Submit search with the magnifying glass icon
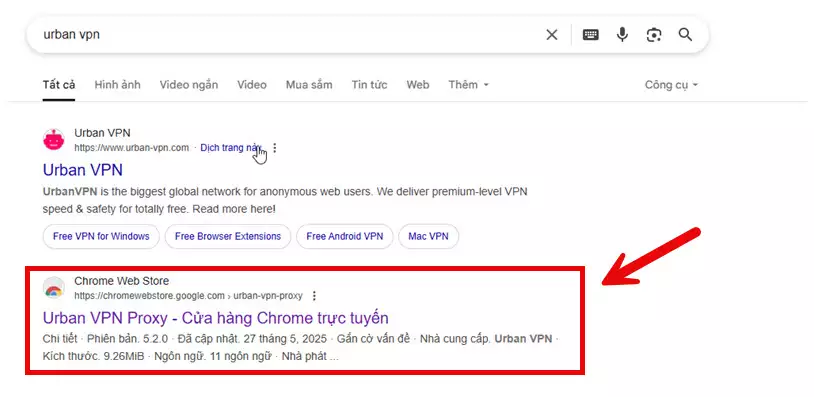 tap(685, 35)
